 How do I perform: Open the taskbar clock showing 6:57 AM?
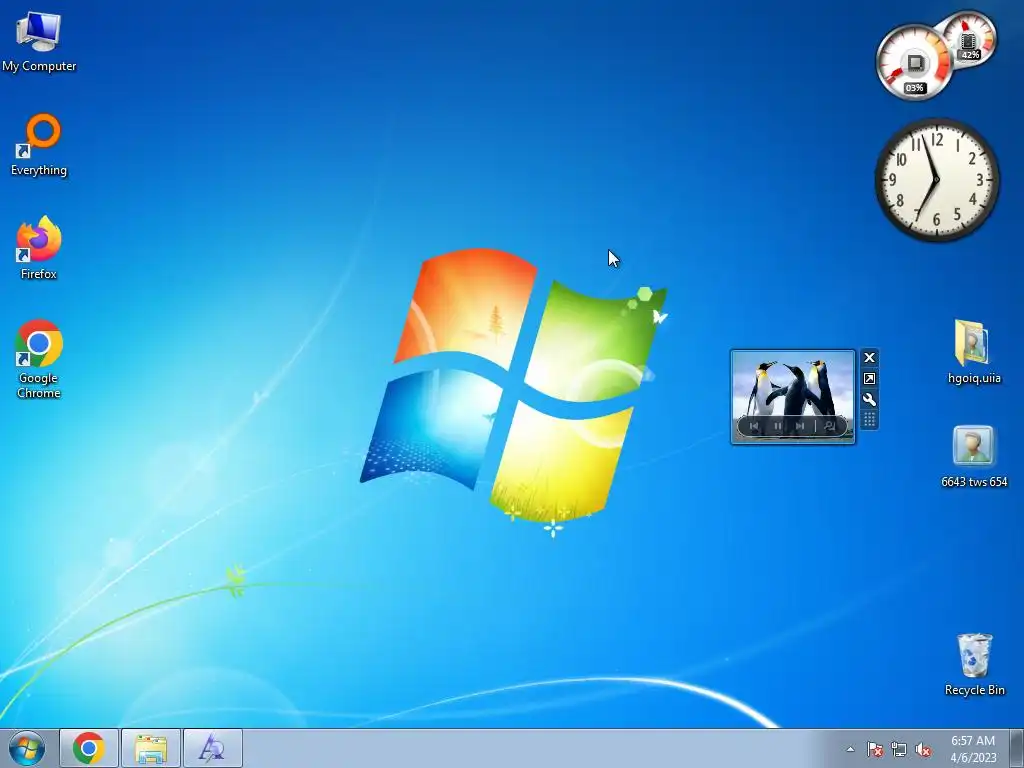tap(973, 749)
